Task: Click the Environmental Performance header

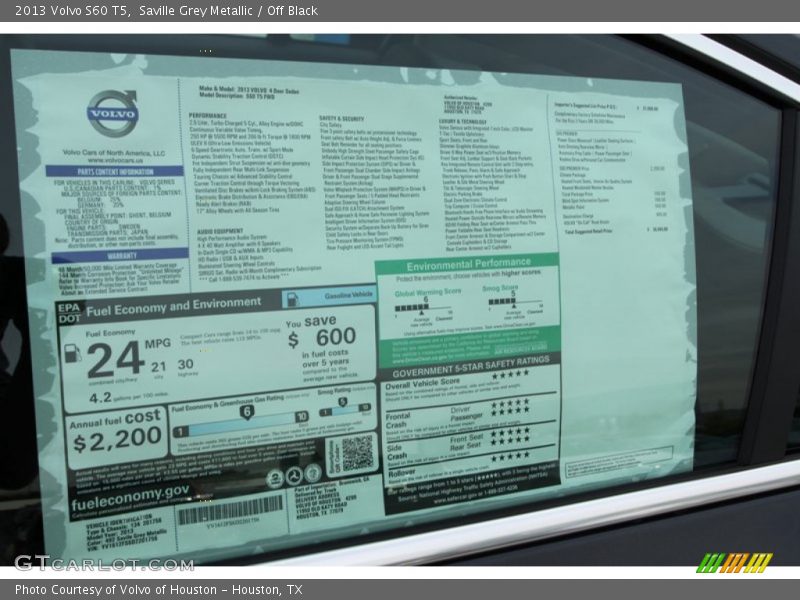Action: [469, 265]
